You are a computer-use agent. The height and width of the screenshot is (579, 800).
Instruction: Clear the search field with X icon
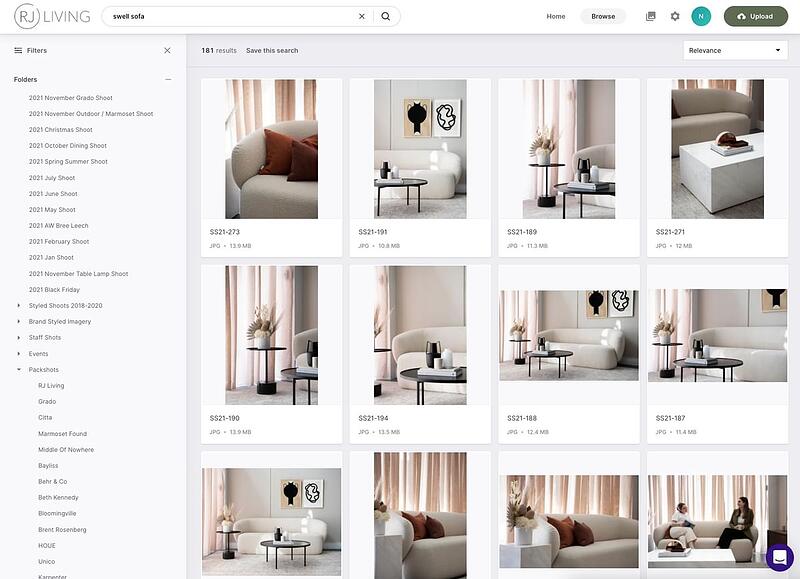click(x=362, y=16)
